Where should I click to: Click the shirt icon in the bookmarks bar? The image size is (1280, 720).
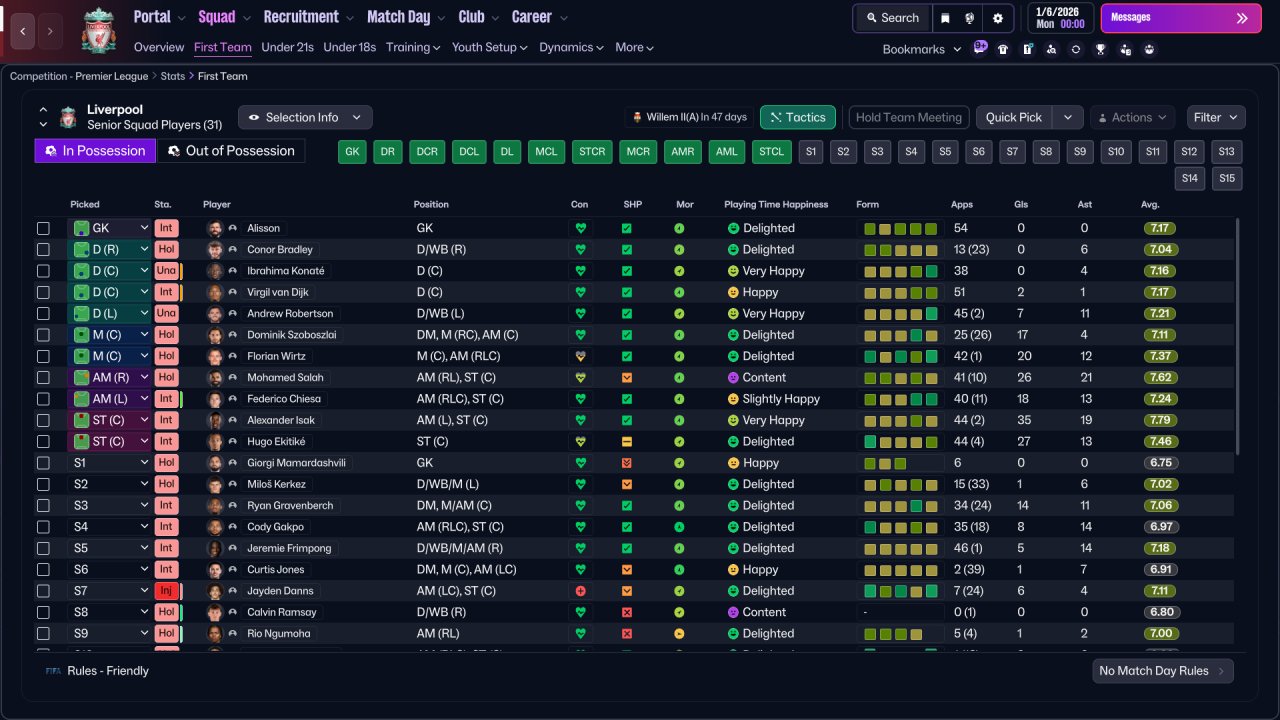tap(1003, 49)
